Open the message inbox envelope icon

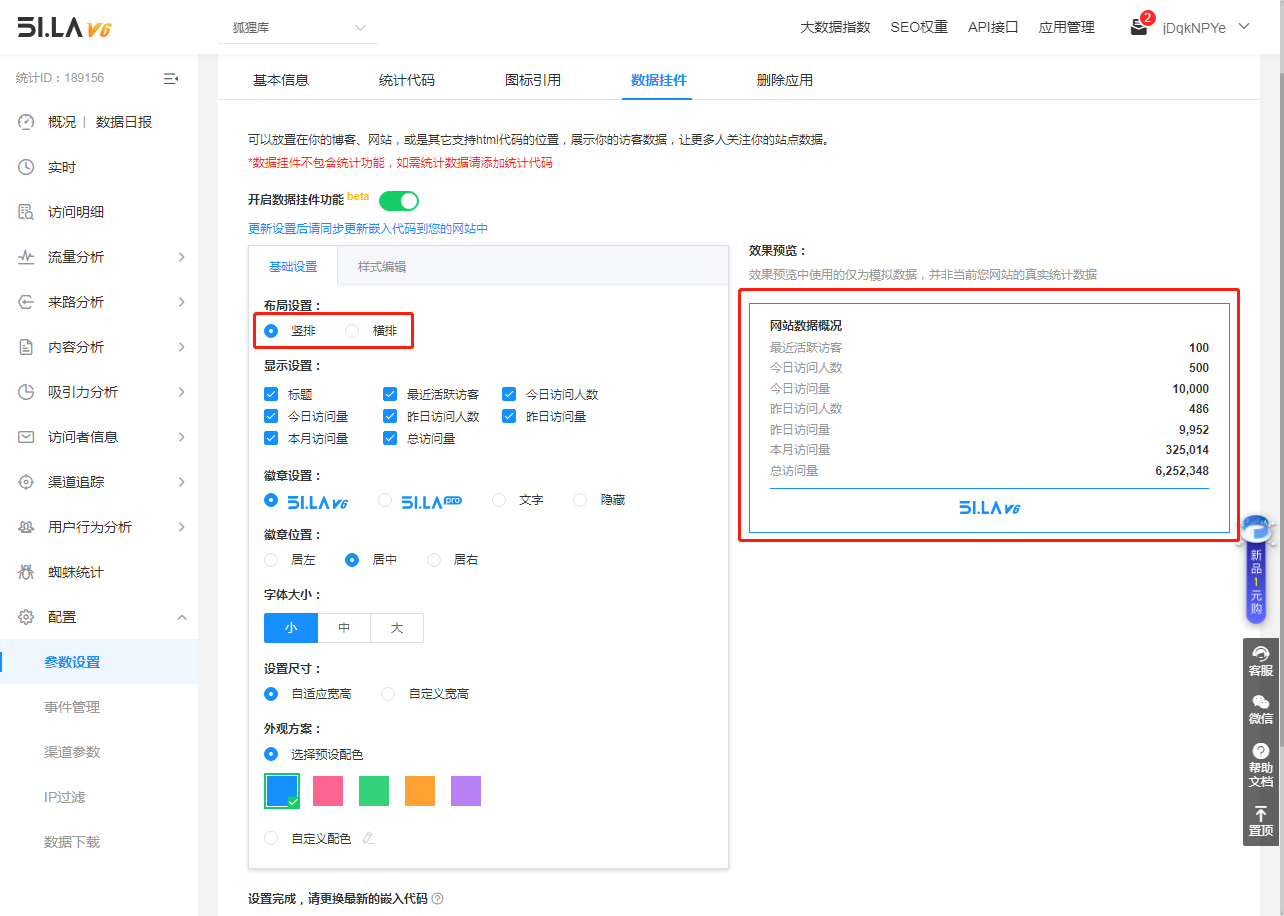[x=1138, y=28]
